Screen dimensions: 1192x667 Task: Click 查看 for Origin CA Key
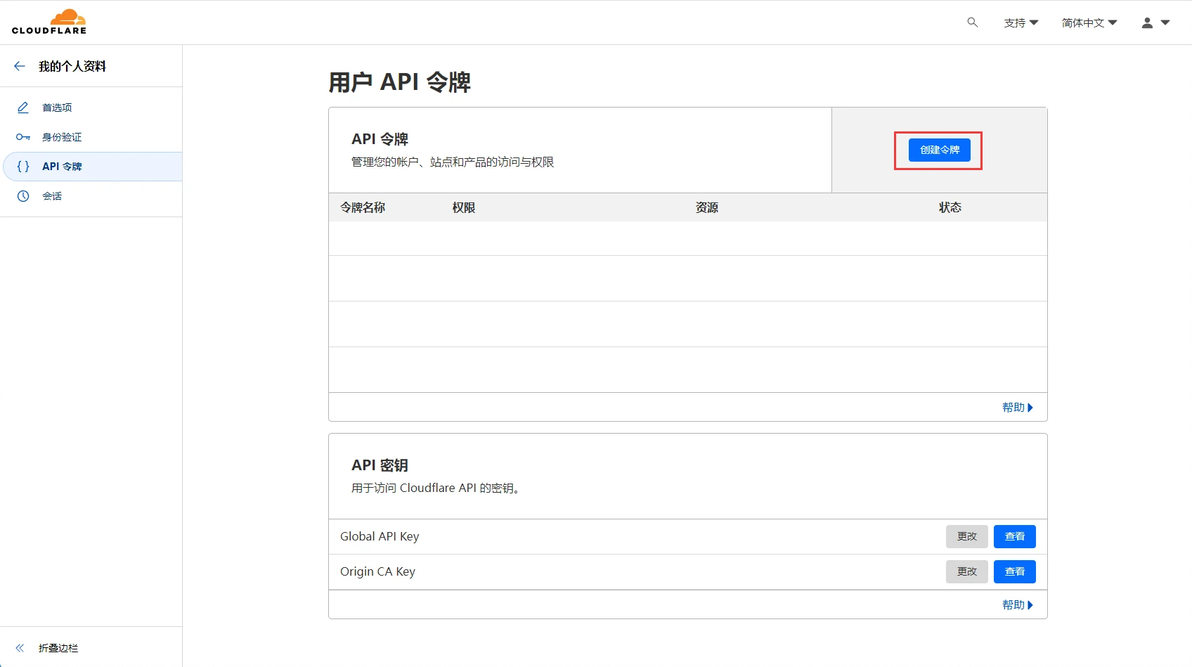1014,572
